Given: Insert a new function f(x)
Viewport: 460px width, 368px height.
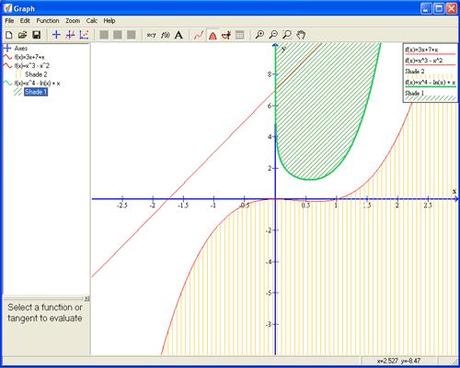Looking at the screenshot, I should click(x=165, y=35).
